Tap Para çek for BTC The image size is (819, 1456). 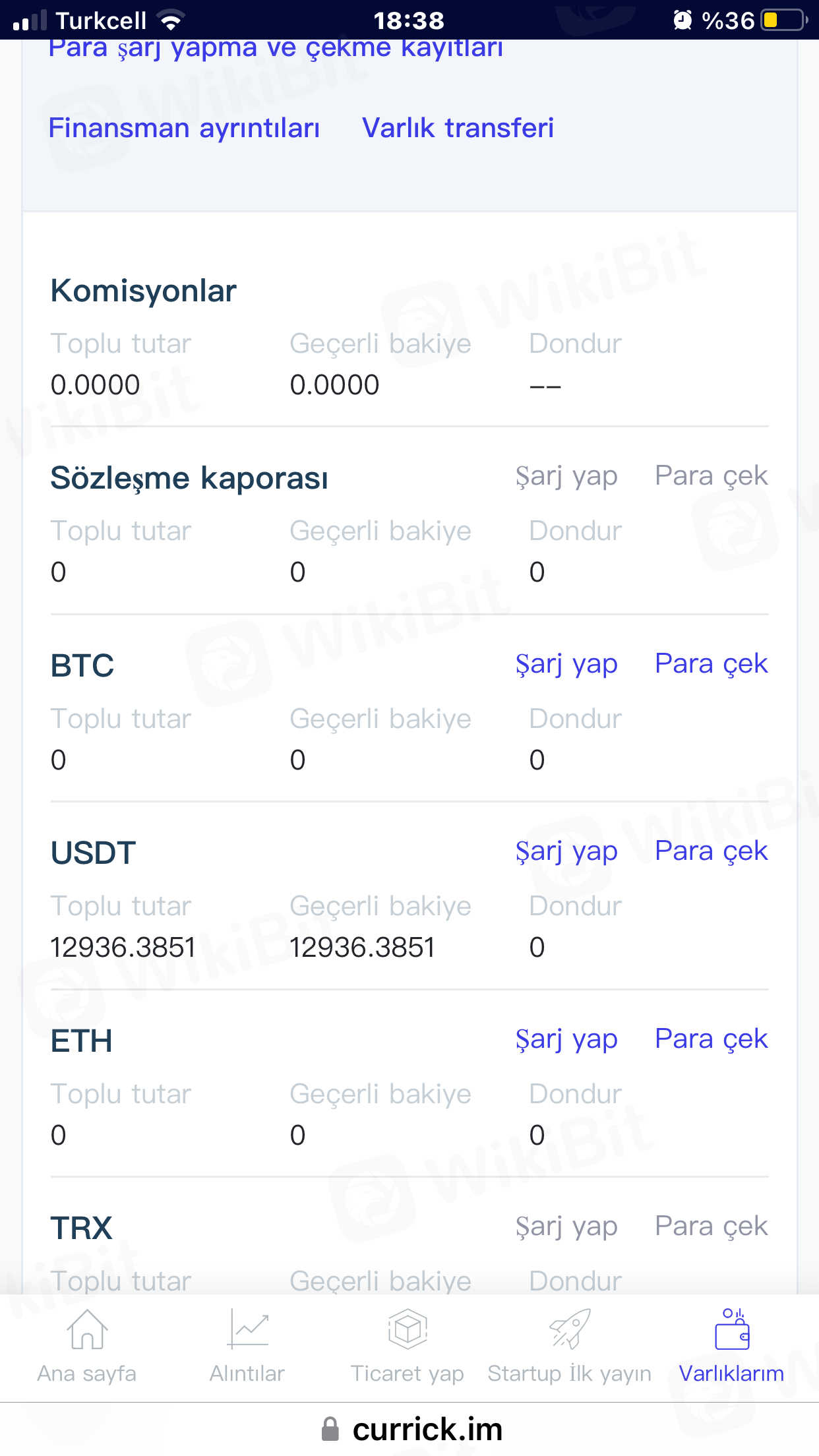[x=711, y=664]
